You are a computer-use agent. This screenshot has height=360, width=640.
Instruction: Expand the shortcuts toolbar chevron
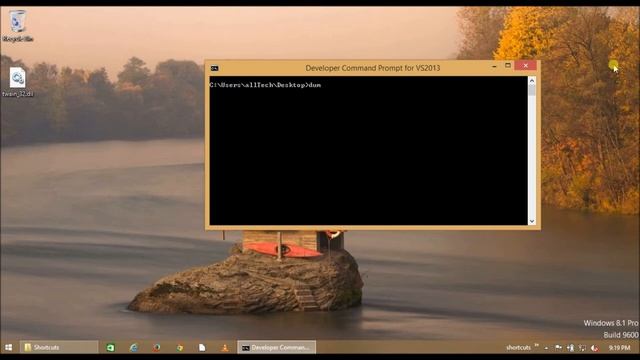click(536, 346)
